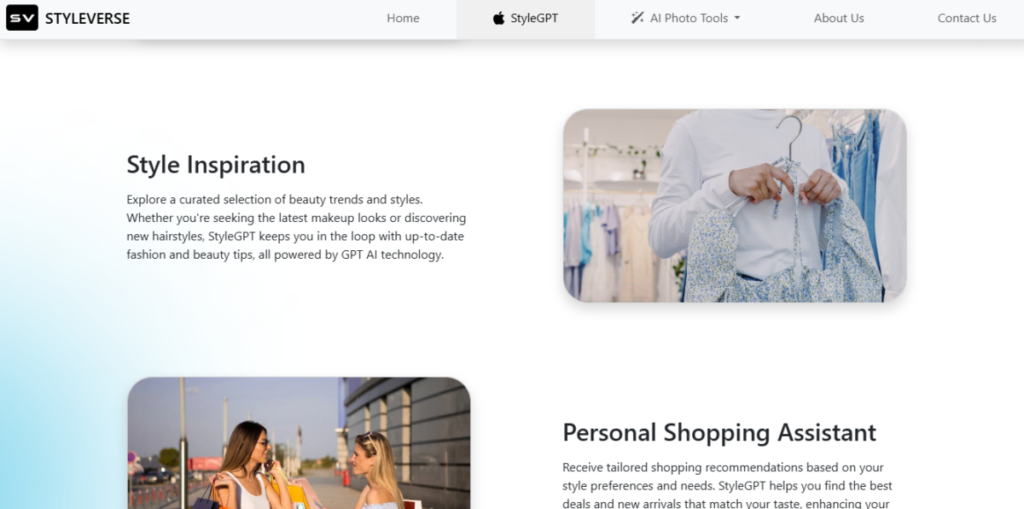1024x509 pixels.
Task: Click the clothing store dress photo
Action: (x=735, y=205)
